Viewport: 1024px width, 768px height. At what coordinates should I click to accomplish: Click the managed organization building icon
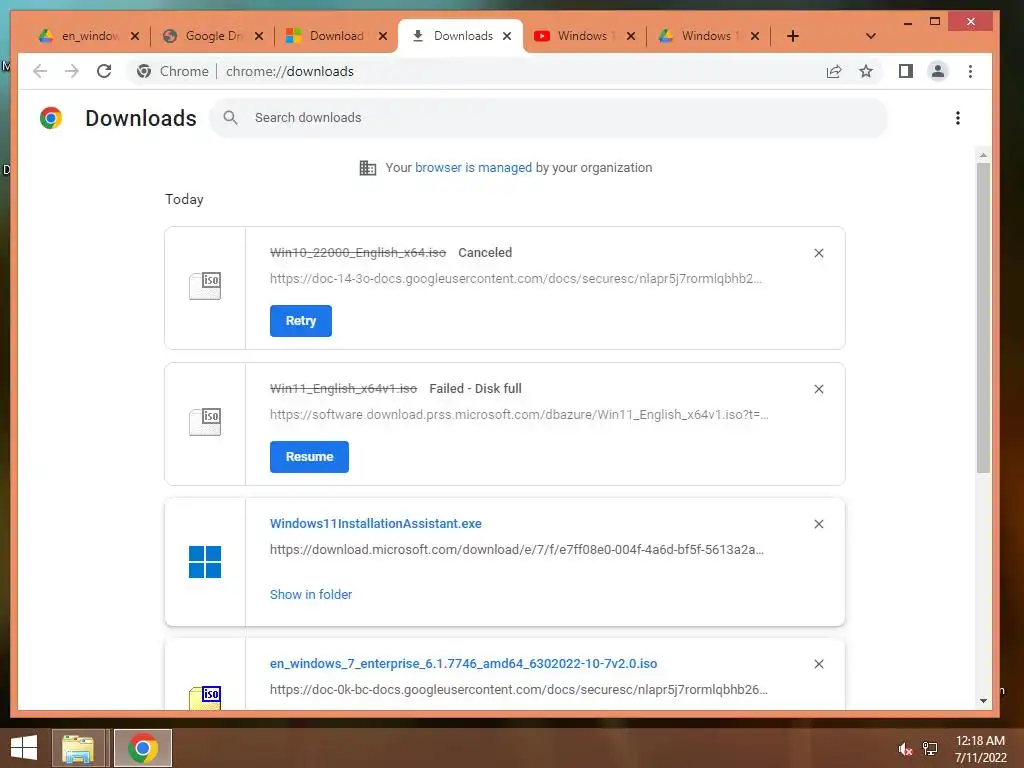point(368,168)
